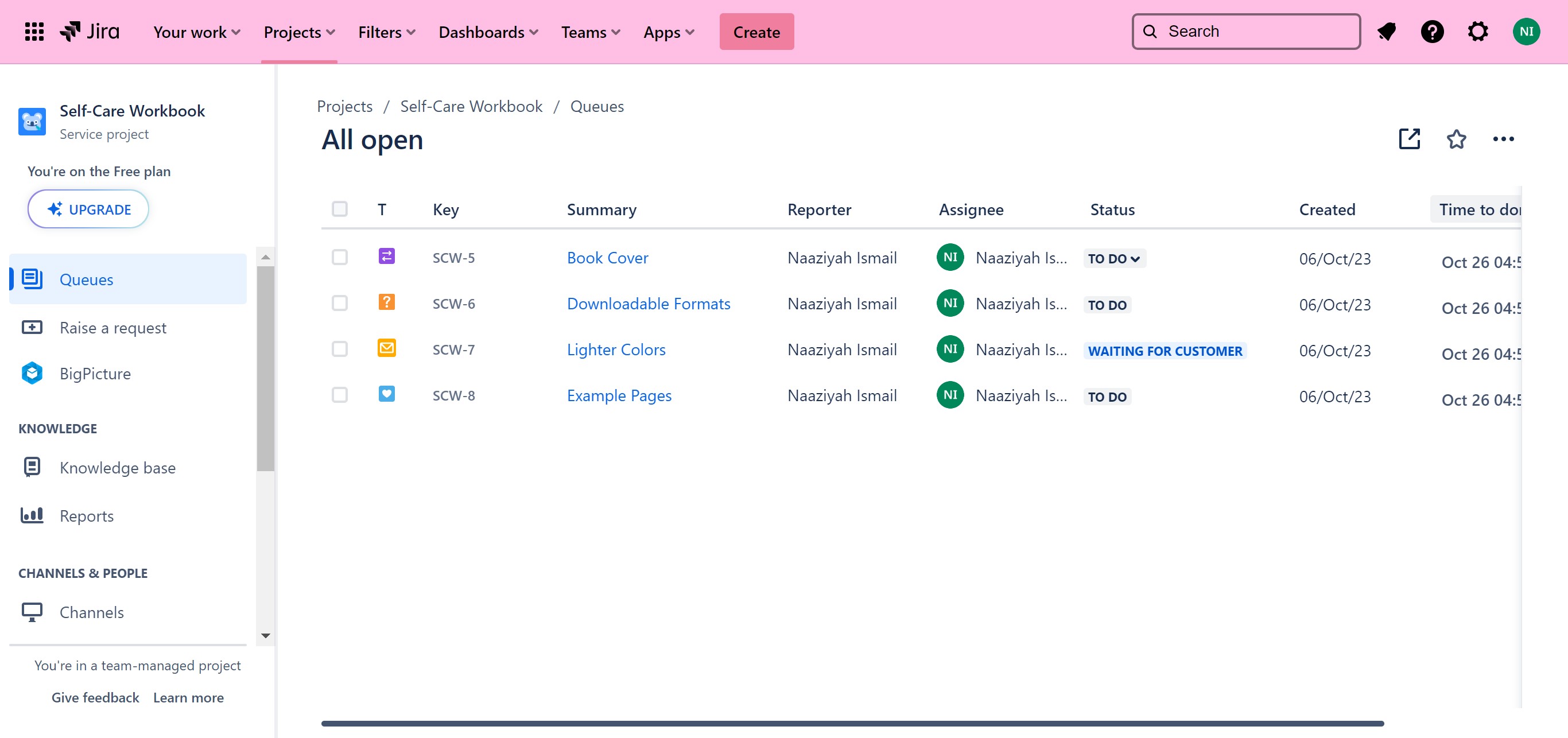Open the app switcher grid icon
This screenshot has height=738, width=1568.
(34, 32)
